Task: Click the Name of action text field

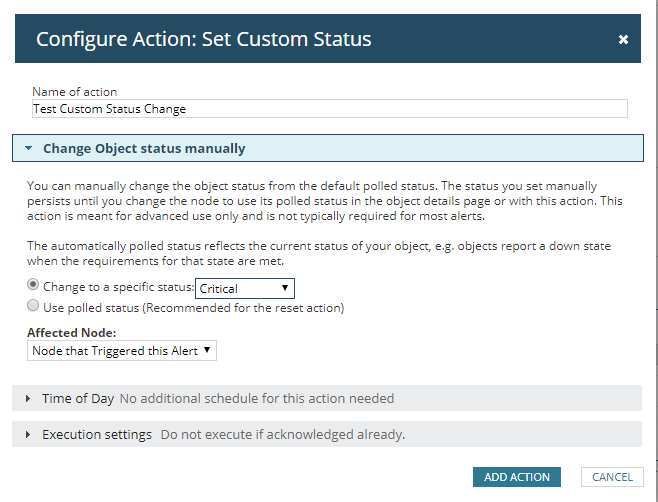Action: (329, 109)
